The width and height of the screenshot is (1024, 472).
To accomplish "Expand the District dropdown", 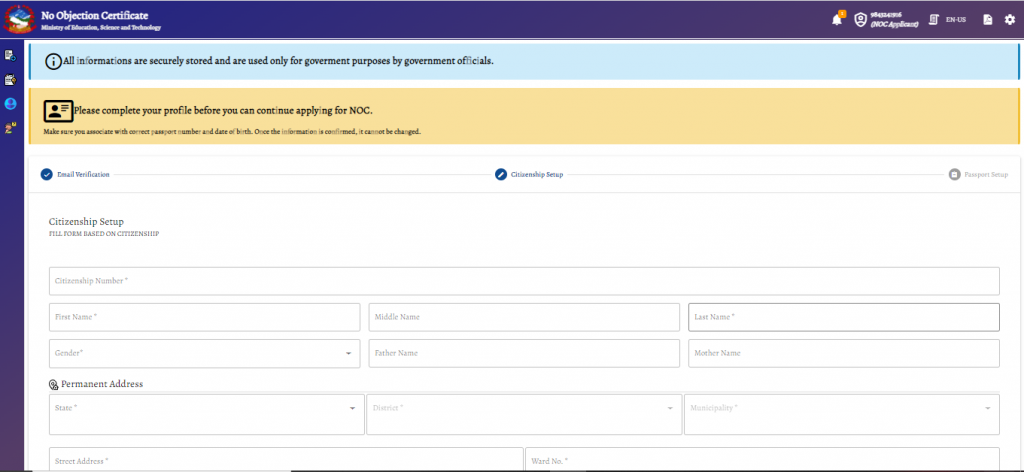I will point(524,415).
